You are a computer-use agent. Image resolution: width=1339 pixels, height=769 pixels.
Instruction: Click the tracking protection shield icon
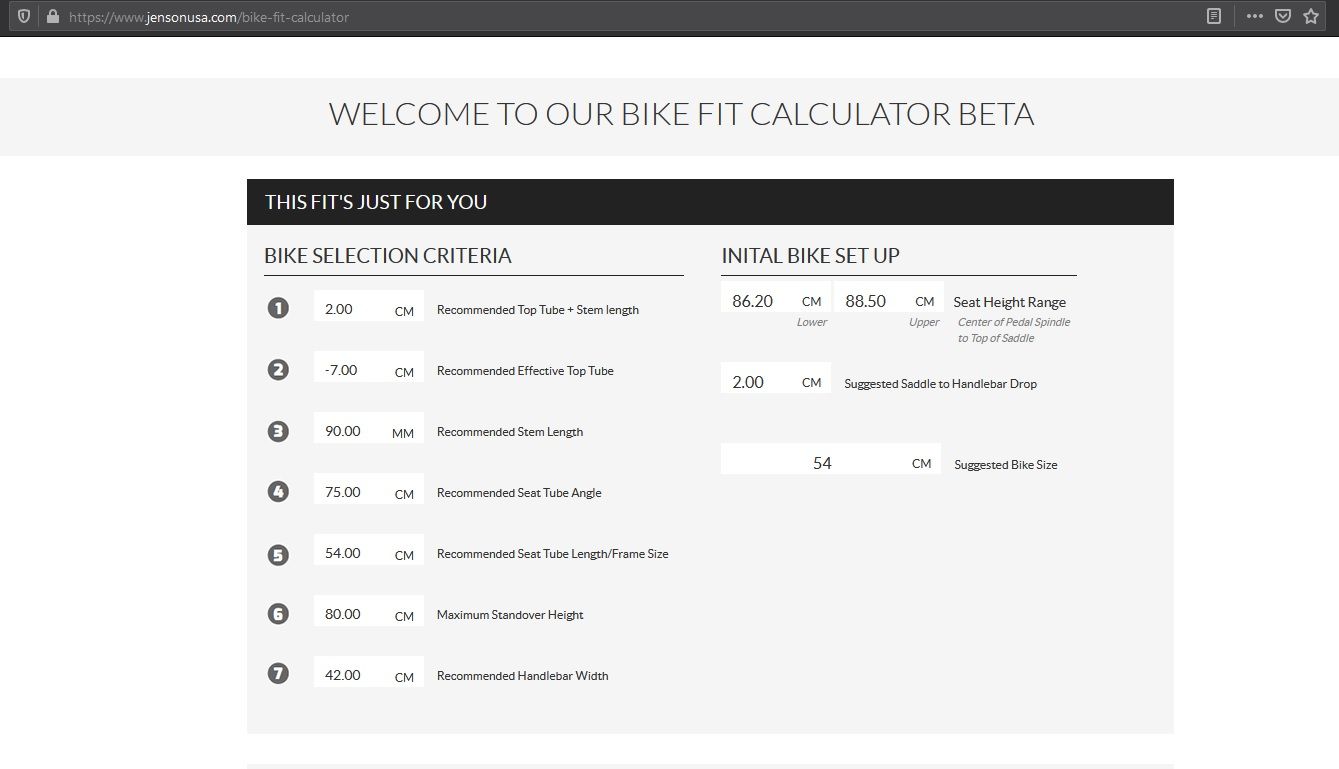[x=24, y=17]
